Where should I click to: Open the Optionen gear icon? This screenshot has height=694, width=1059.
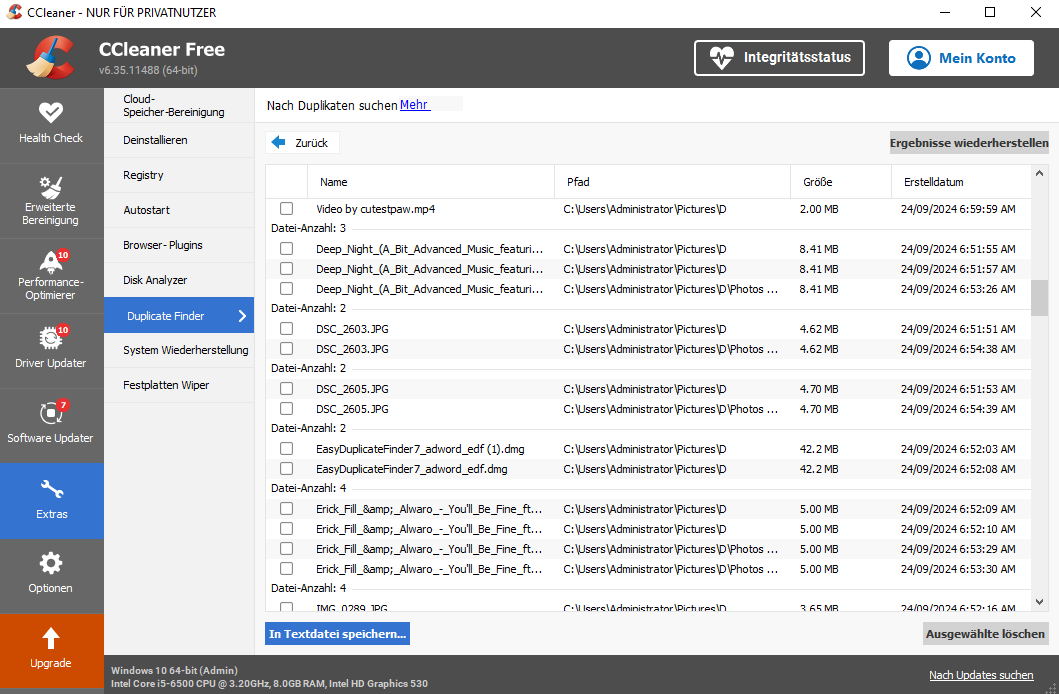tap(51, 563)
